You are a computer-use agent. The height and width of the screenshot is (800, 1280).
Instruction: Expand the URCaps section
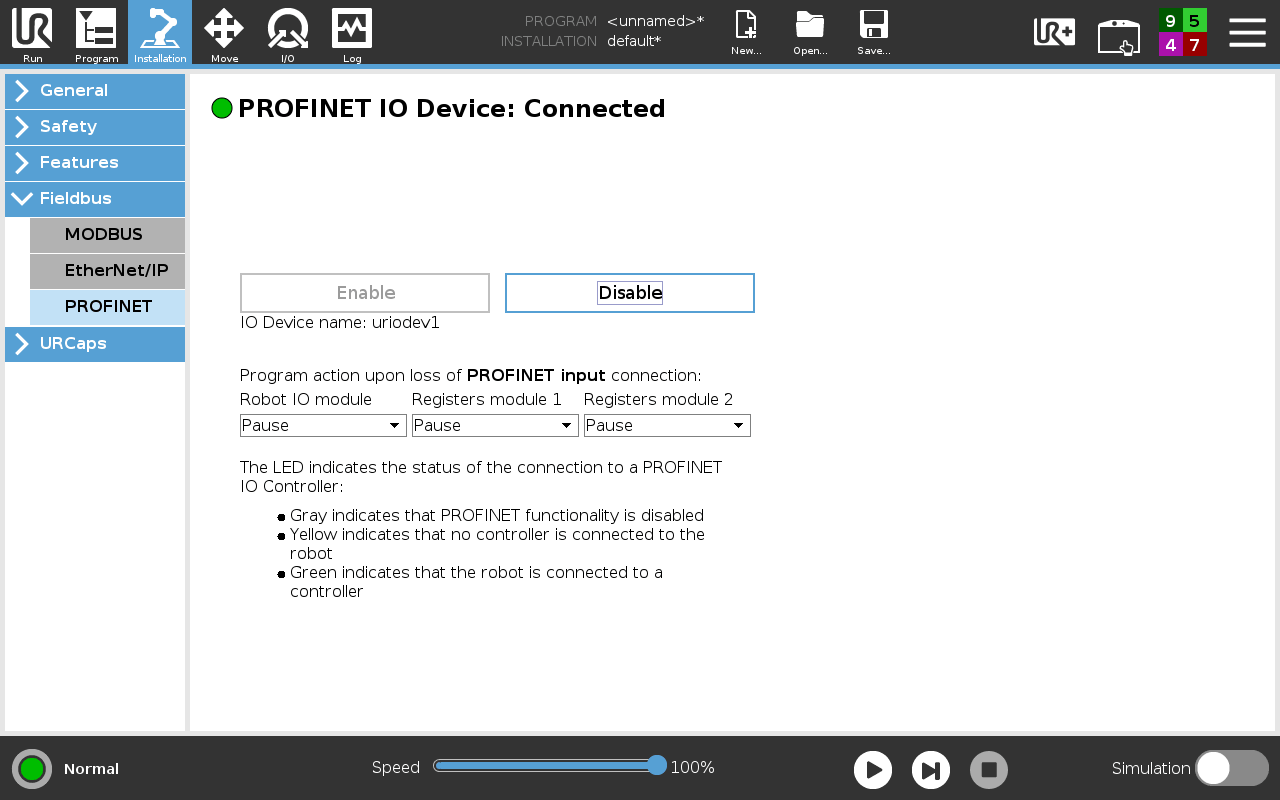[x=95, y=344]
